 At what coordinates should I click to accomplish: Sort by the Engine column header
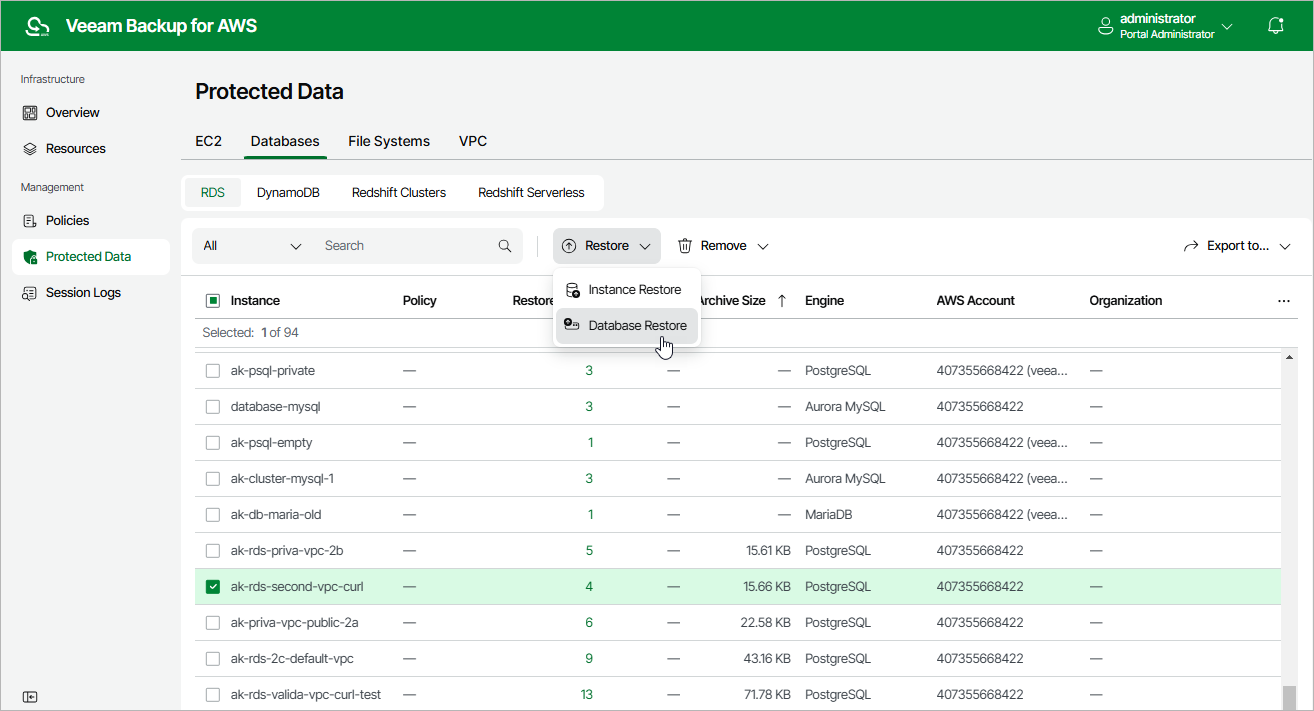point(824,301)
